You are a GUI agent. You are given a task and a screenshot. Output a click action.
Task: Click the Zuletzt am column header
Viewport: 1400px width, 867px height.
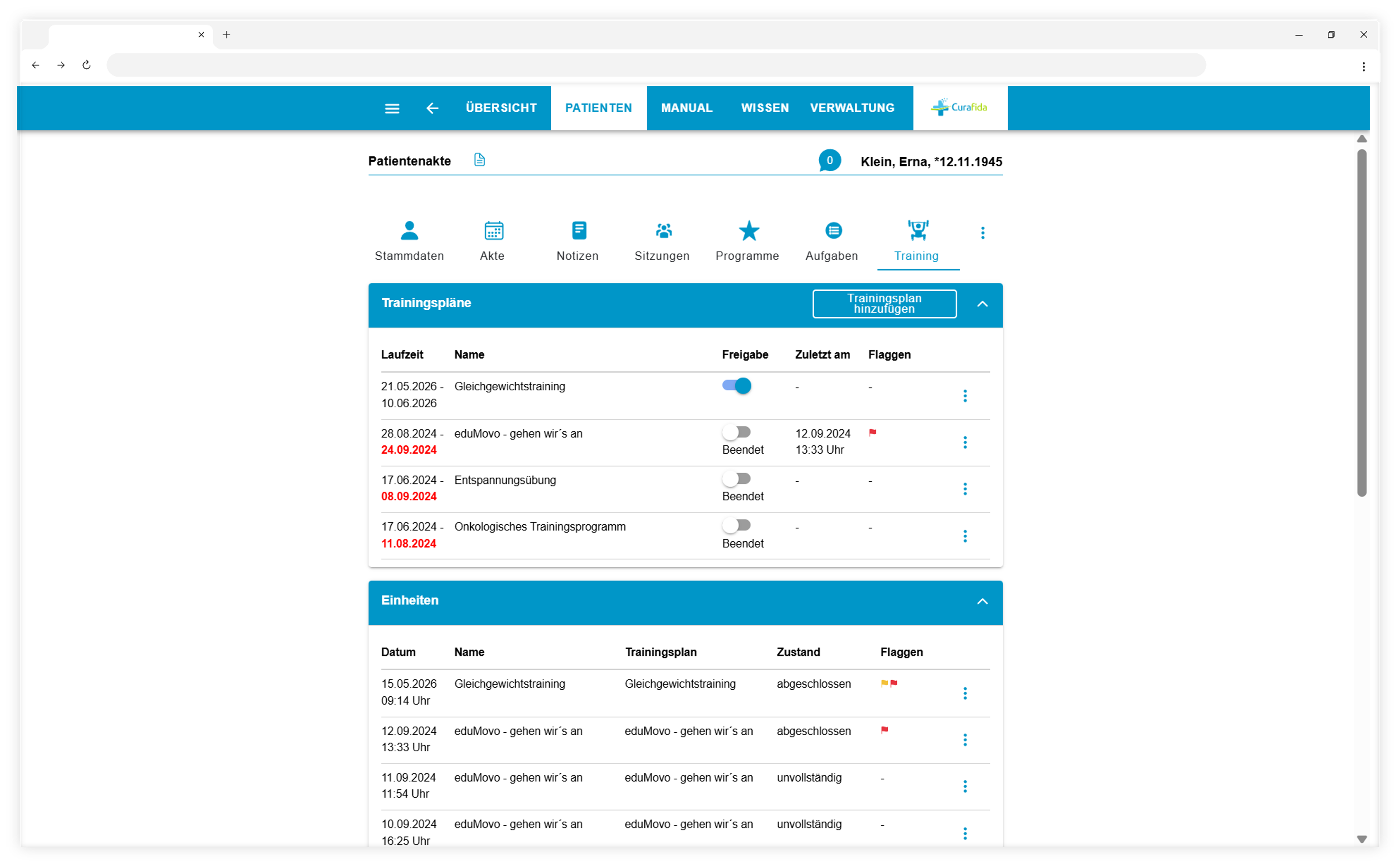[x=822, y=354]
